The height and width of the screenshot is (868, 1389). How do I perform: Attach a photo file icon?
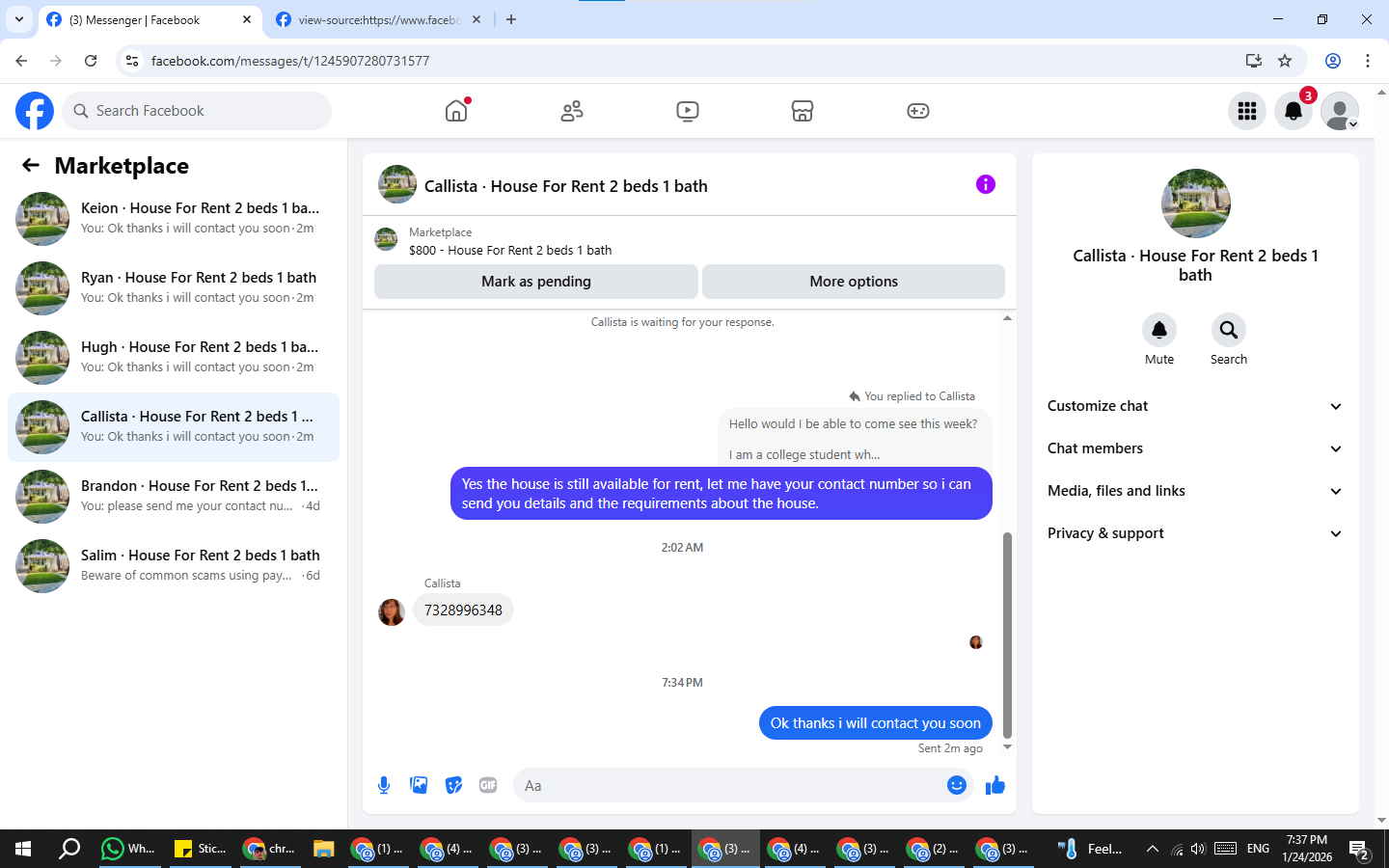click(419, 785)
